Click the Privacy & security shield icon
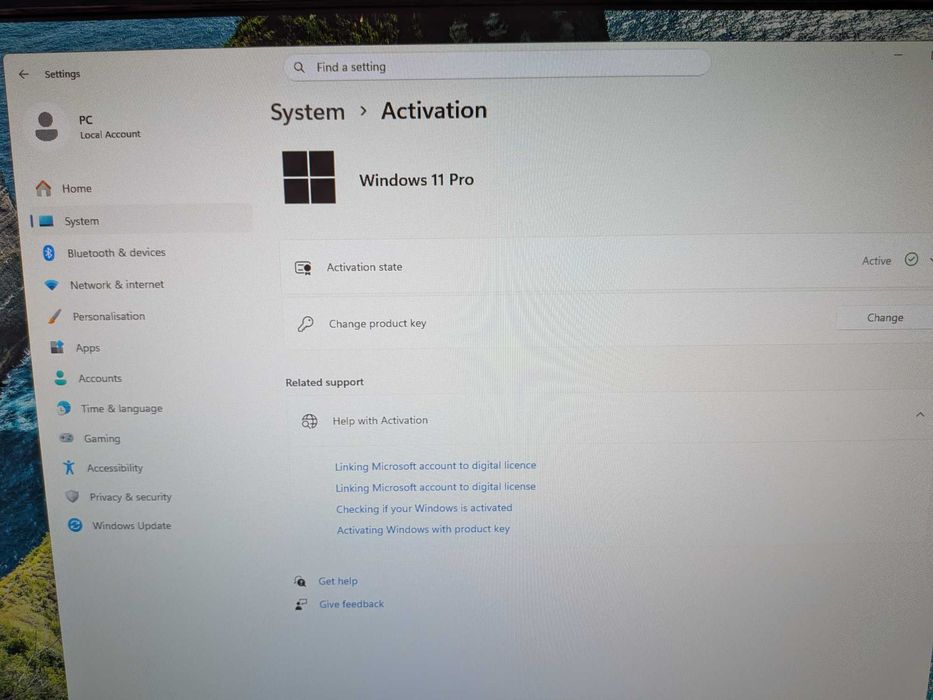 [x=72, y=496]
